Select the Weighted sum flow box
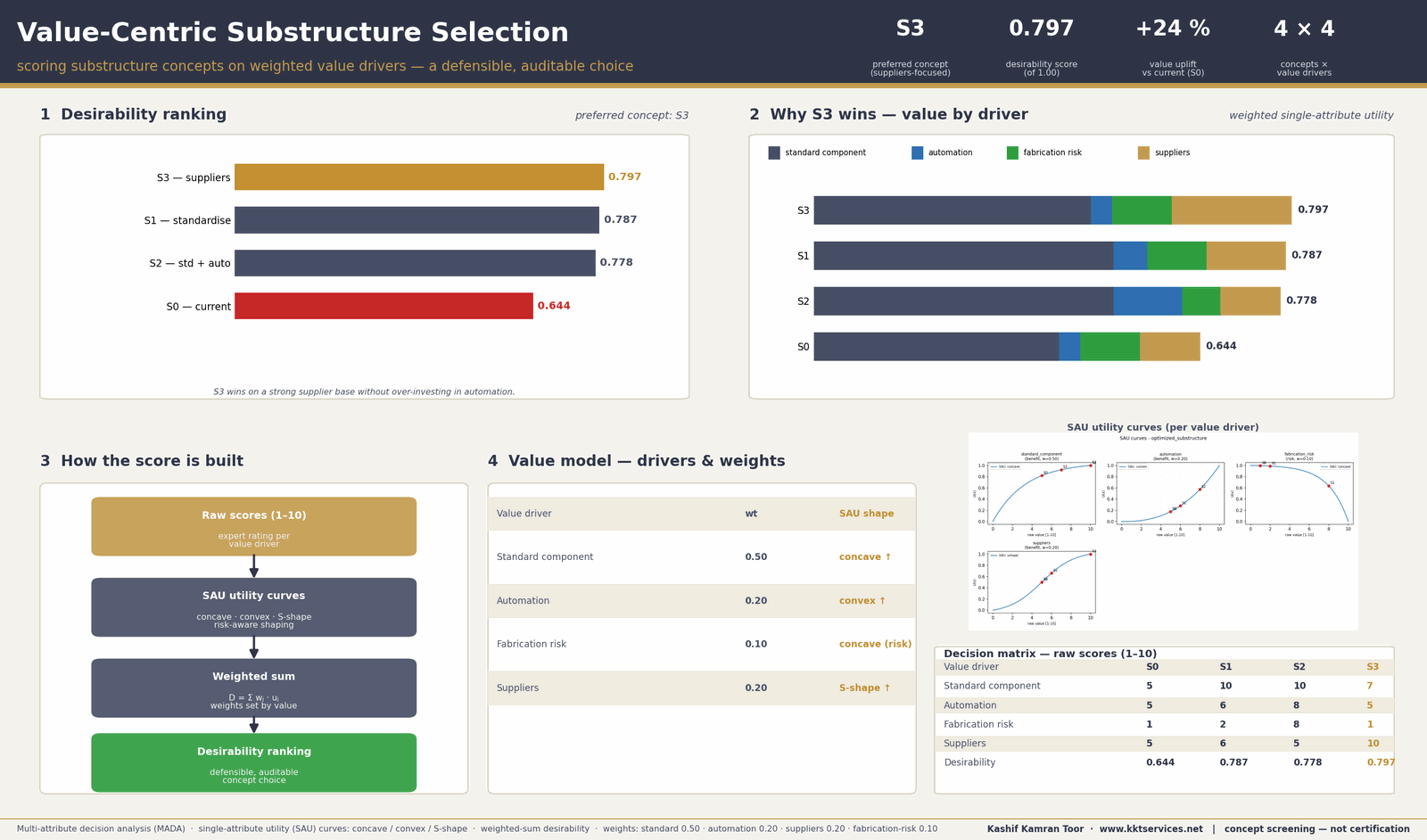The image size is (1427, 840). click(253, 688)
